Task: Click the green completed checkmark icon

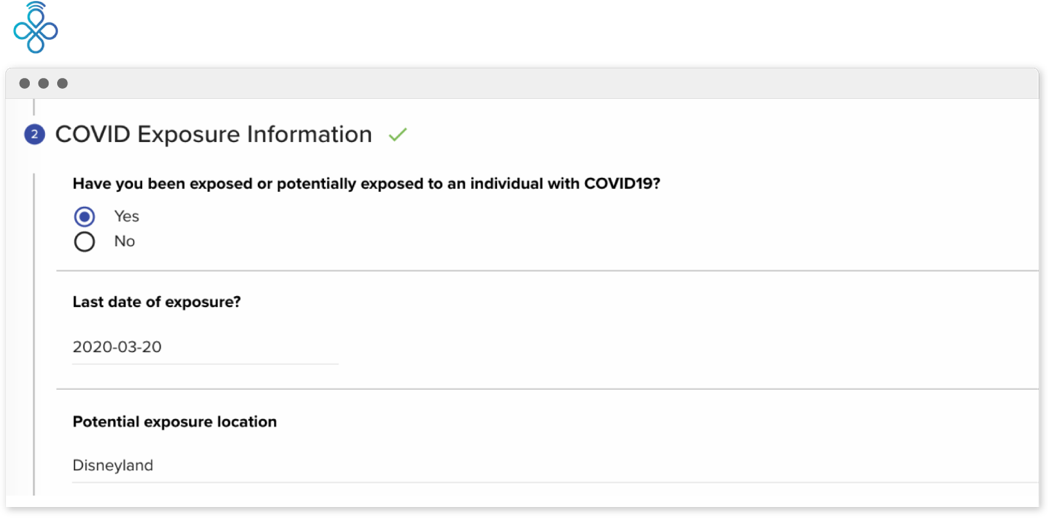Action: pyautogui.click(x=398, y=134)
